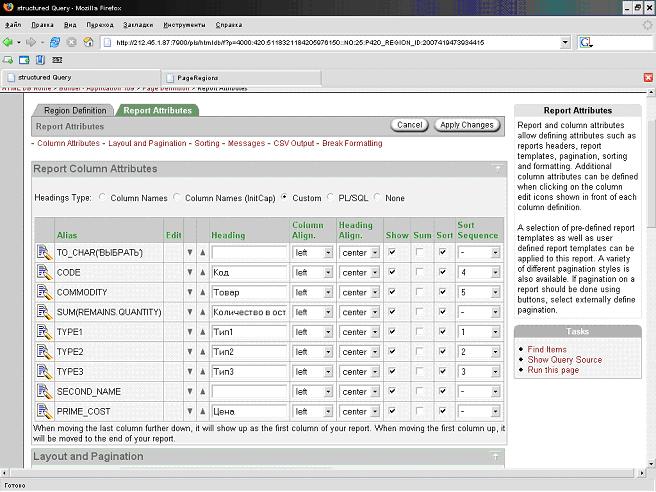Open edit icon for the TYPE1 column
Viewport: 656px width, 492px height.
[44, 332]
